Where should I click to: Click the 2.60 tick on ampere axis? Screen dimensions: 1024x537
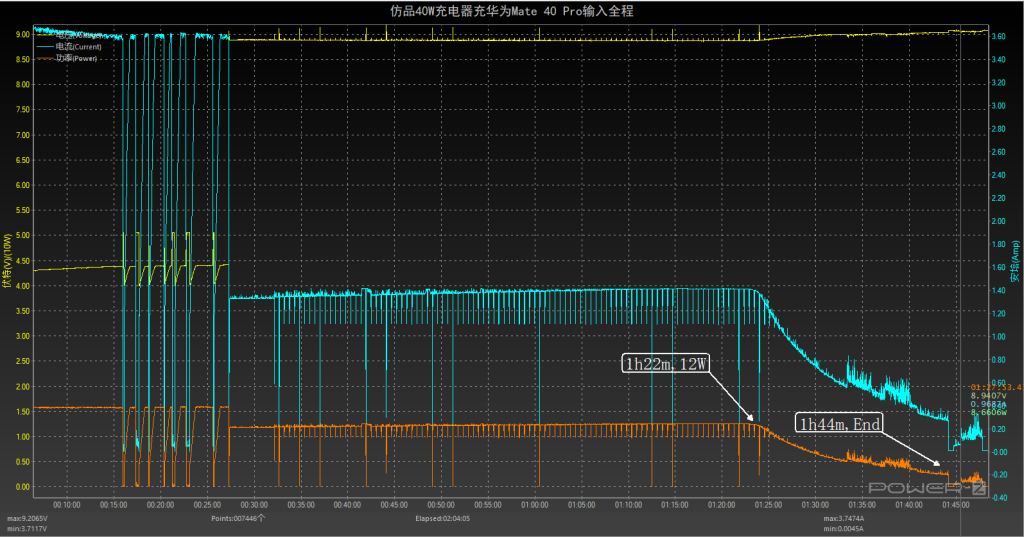coord(999,152)
